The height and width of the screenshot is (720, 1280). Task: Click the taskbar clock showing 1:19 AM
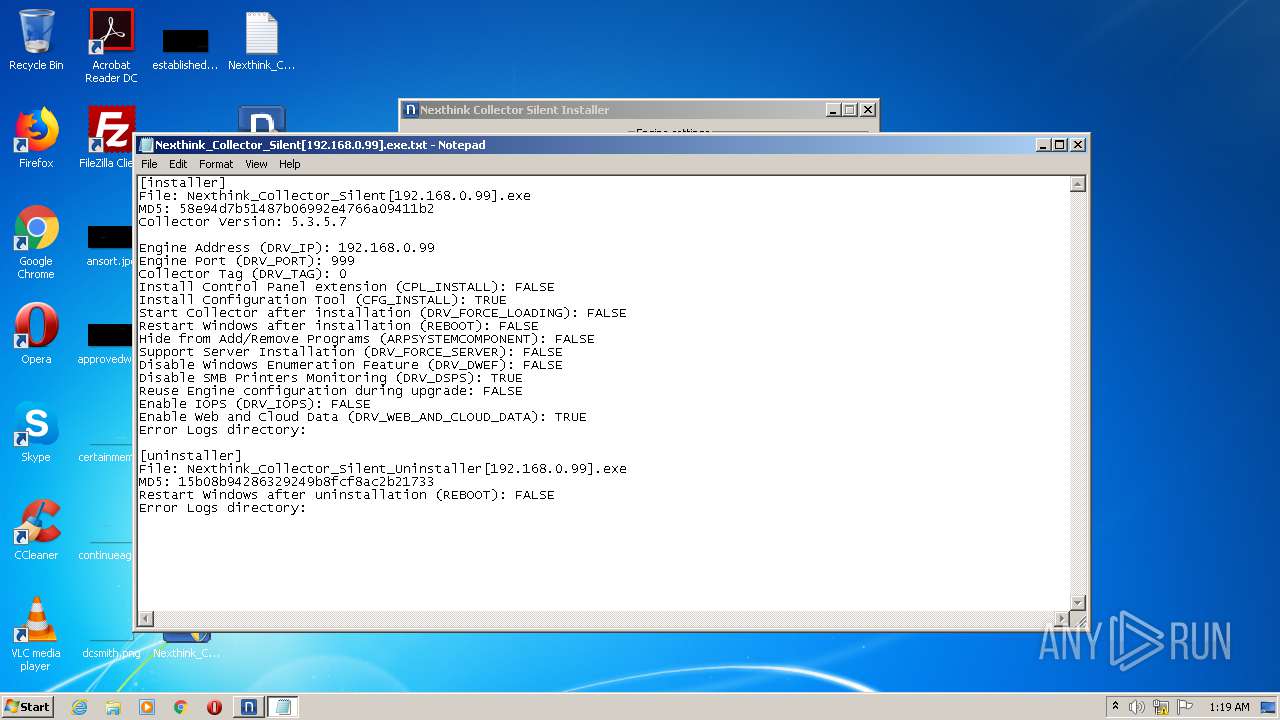click(1229, 707)
